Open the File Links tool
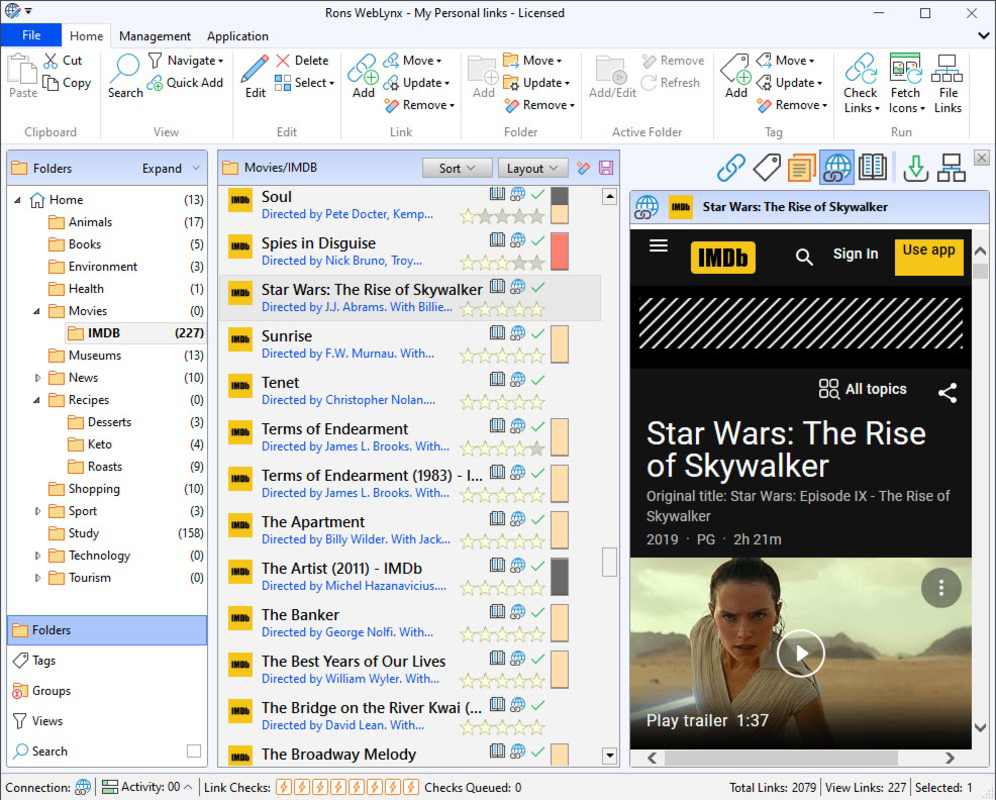 pos(946,82)
